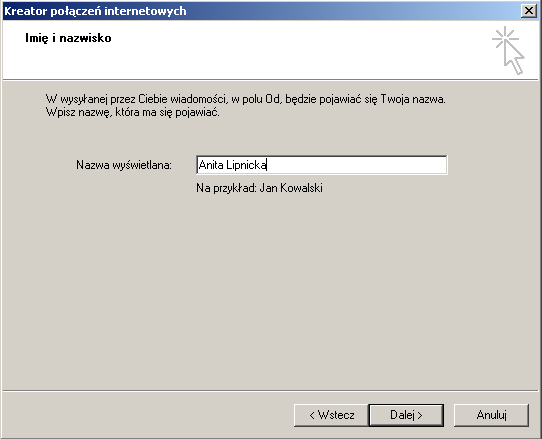The height and width of the screenshot is (439, 542).
Task: Click the Nazwa wyświetlana label
Action: pyautogui.click(x=124, y=165)
